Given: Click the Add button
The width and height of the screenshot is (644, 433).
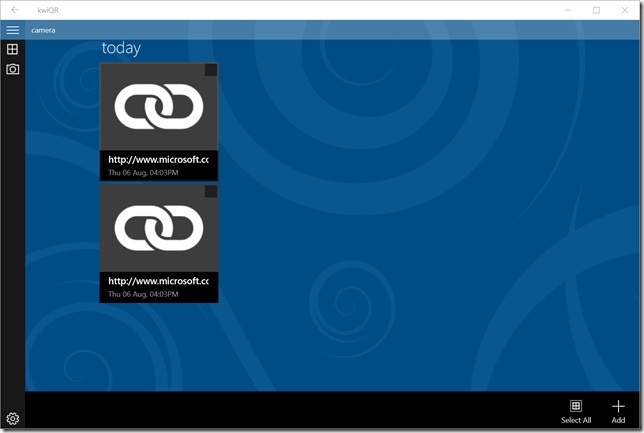Looking at the screenshot, I should pos(618,412).
